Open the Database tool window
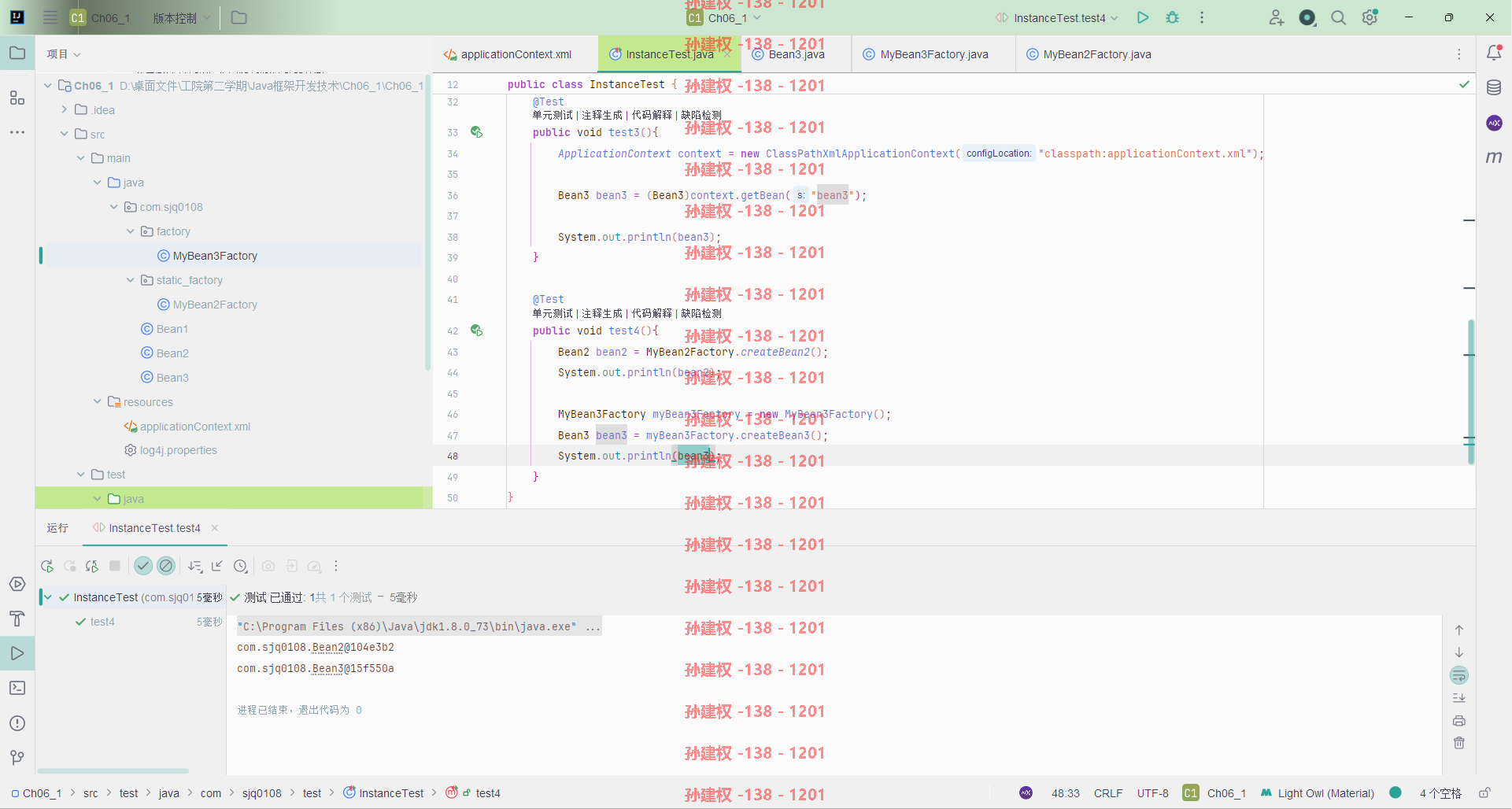The height and width of the screenshot is (809, 1512). tap(1494, 88)
